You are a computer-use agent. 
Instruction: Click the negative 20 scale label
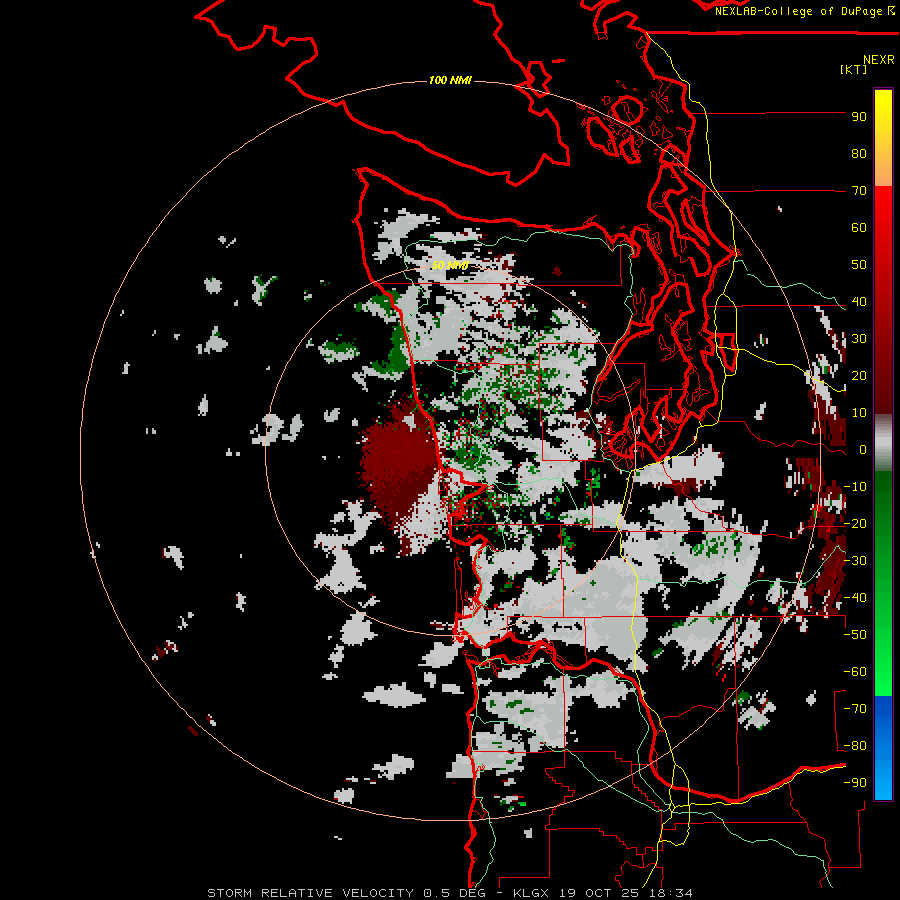[x=855, y=524]
